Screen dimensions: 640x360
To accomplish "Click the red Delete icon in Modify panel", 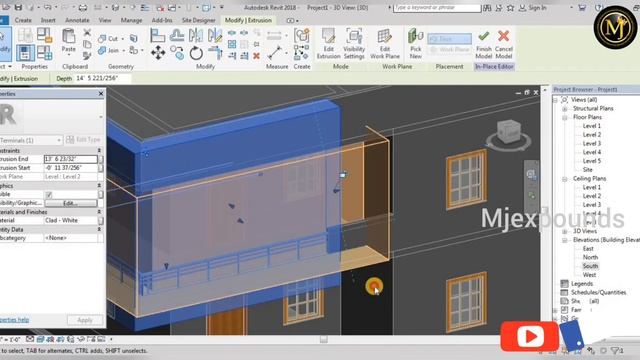I will click(256, 56).
